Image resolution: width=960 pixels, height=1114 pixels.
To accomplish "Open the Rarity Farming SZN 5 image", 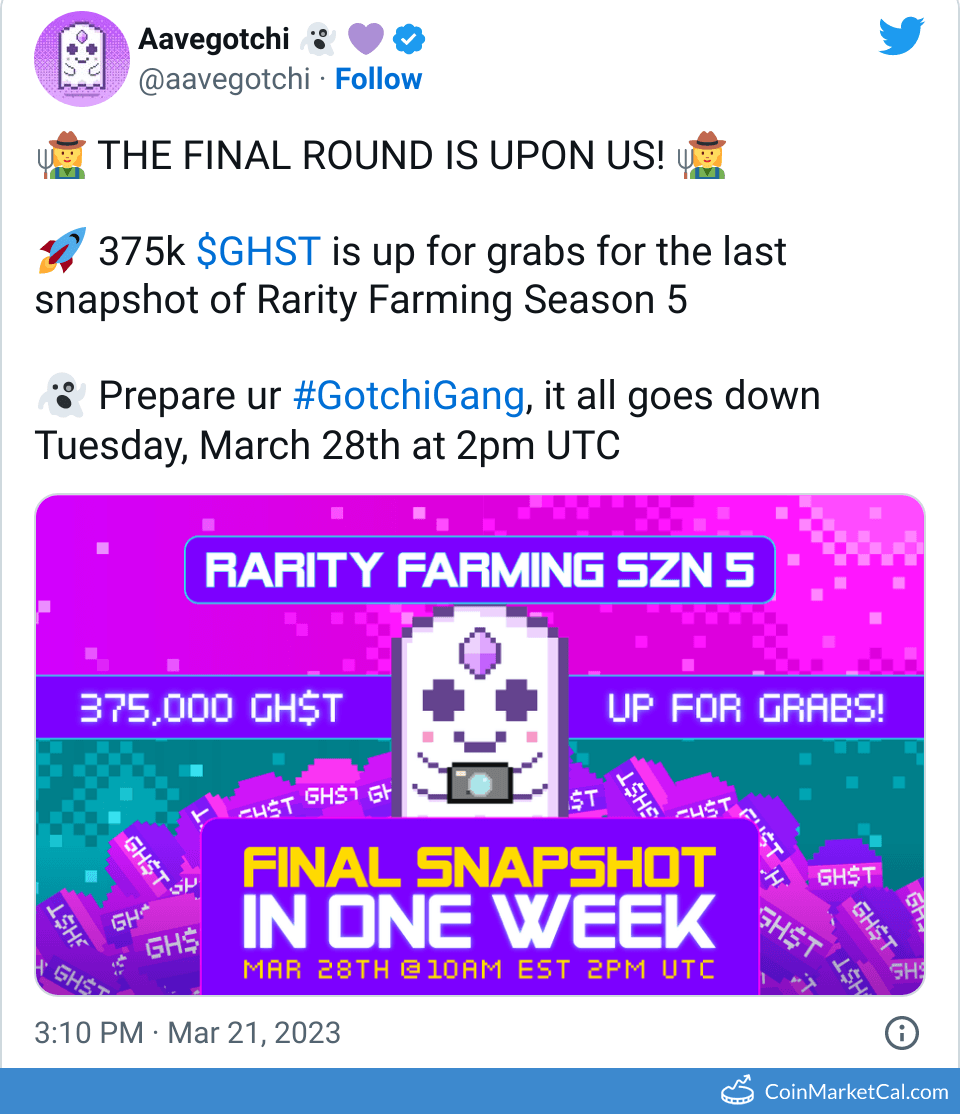I will (x=480, y=745).
